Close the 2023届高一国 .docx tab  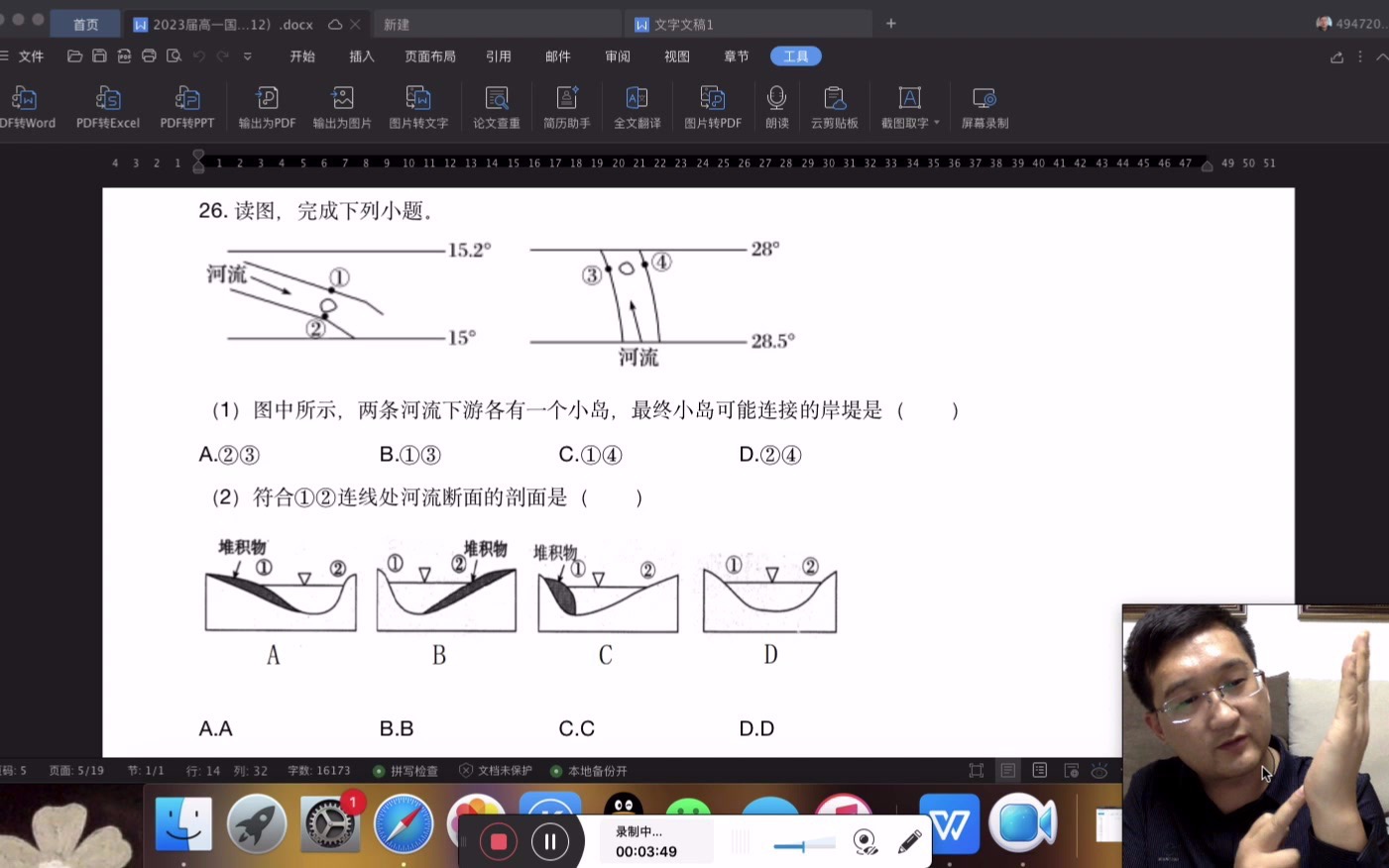coord(355,24)
